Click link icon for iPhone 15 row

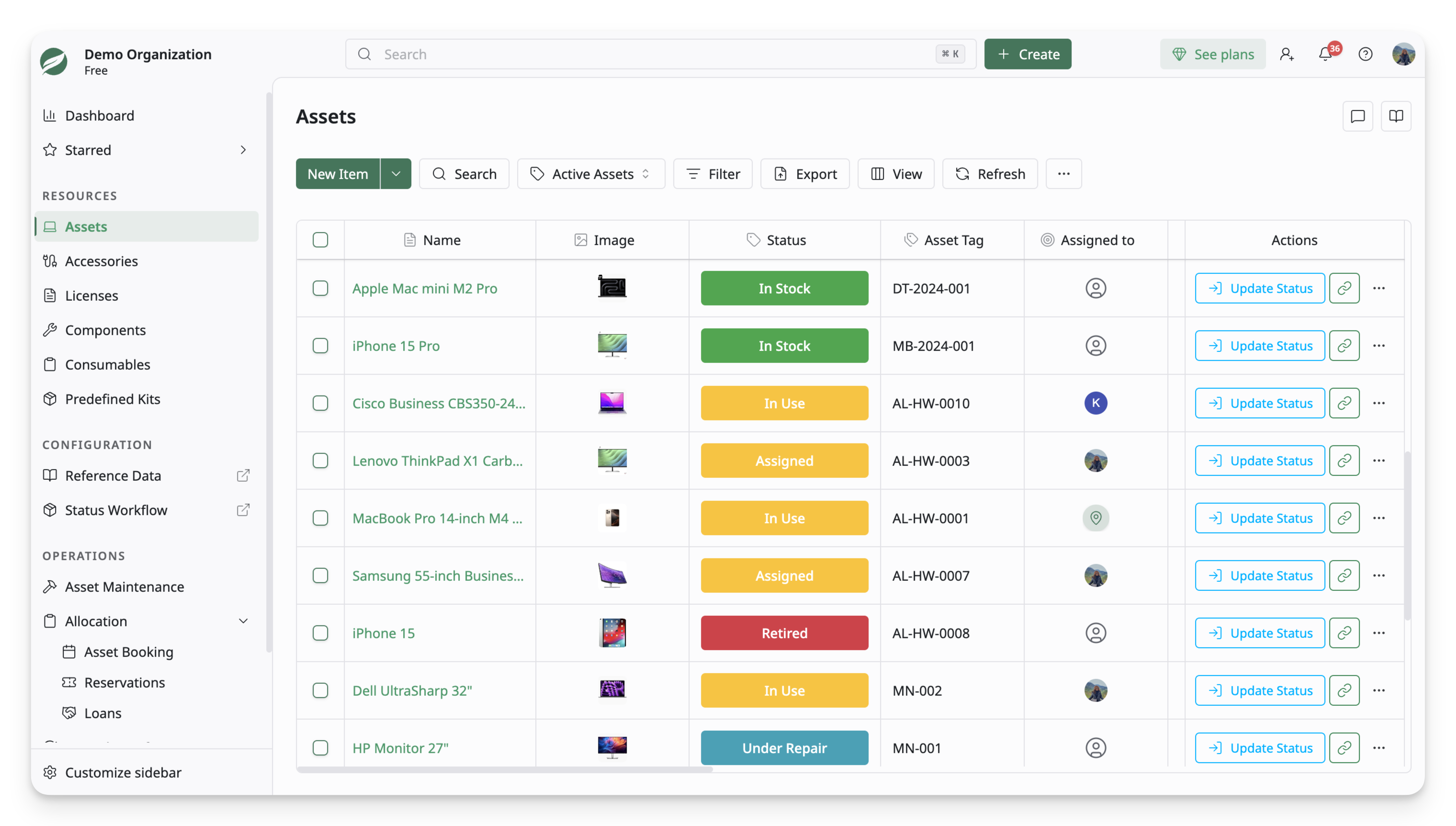pos(1343,633)
